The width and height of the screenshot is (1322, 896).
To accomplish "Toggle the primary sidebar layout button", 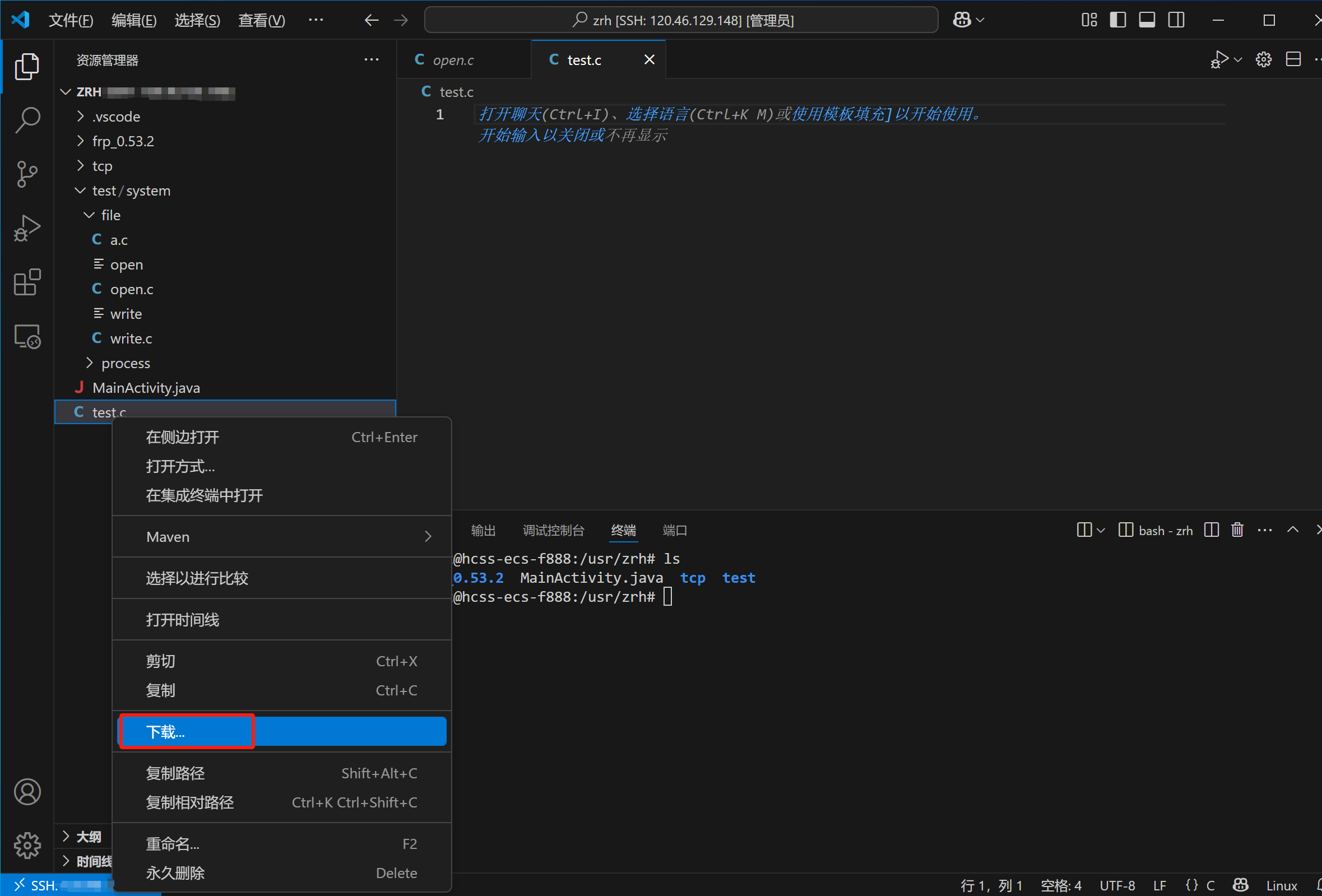I will [1117, 20].
